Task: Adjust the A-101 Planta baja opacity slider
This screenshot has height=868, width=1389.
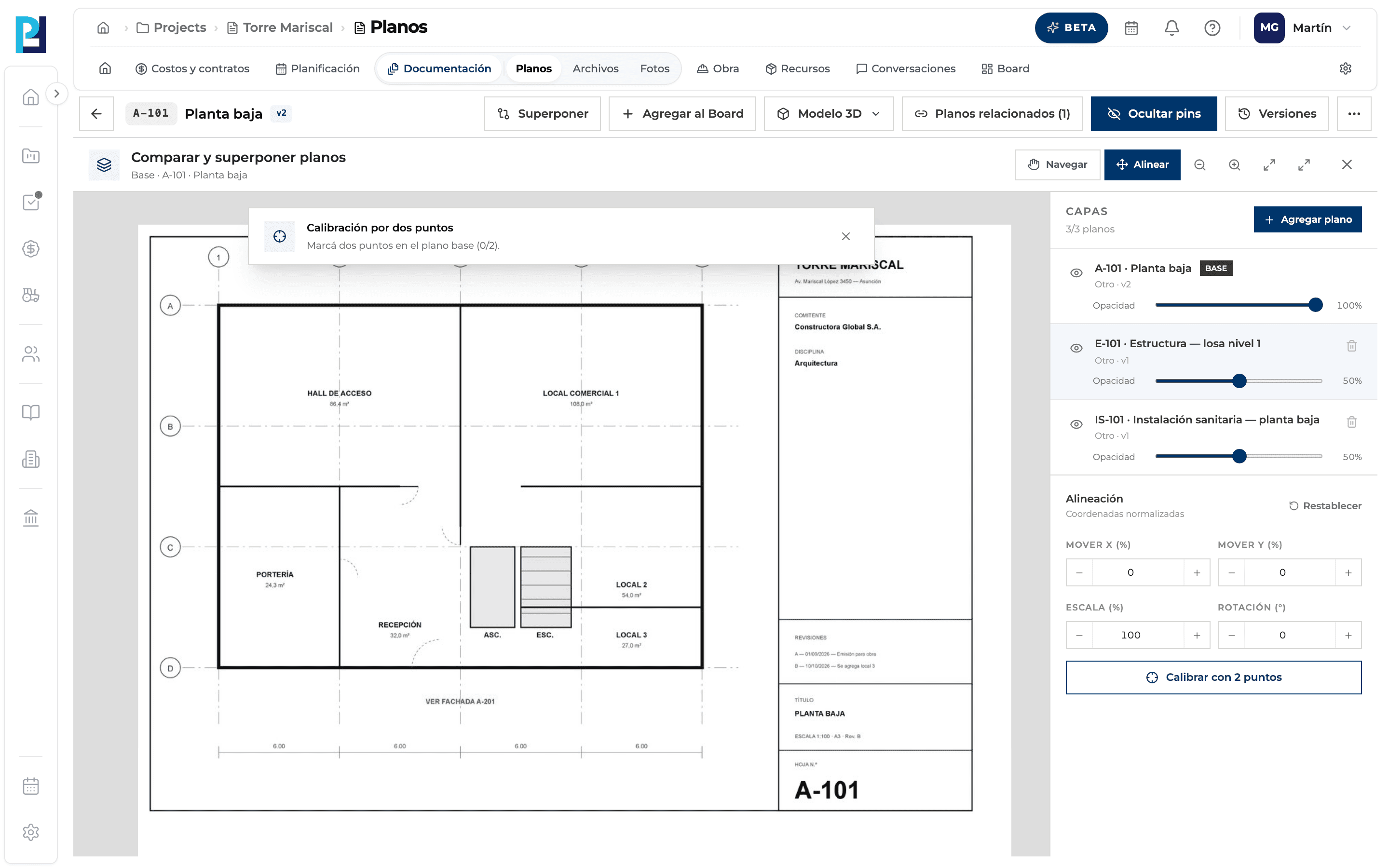Action: (1239, 305)
